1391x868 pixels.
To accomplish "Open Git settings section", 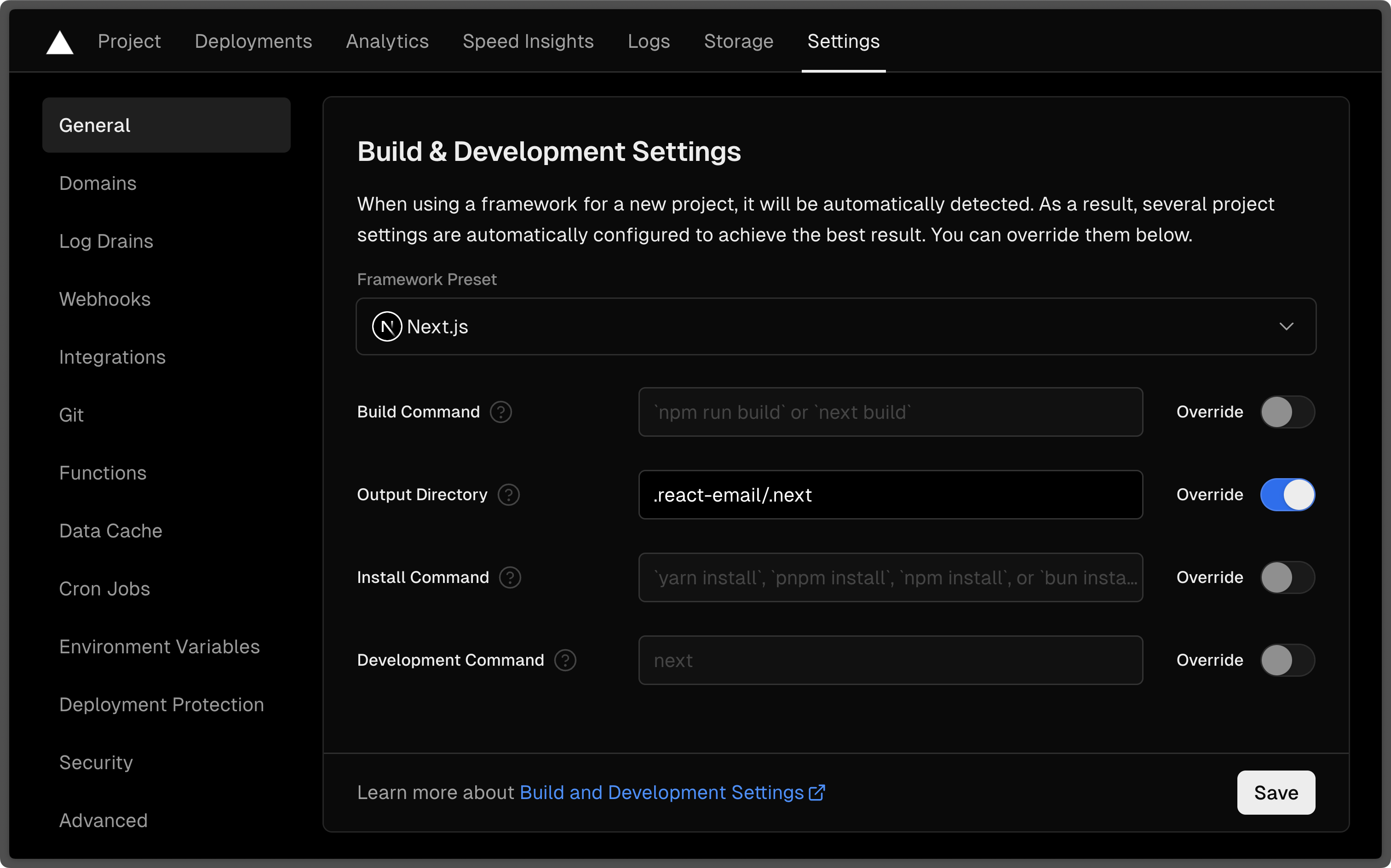I will [x=72, y=414].
